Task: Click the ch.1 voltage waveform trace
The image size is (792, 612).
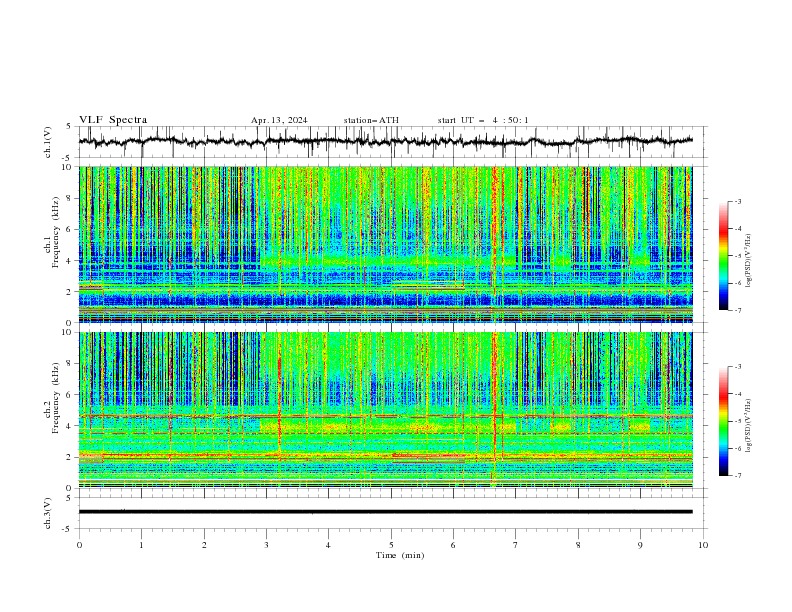Action: point(385,141)
